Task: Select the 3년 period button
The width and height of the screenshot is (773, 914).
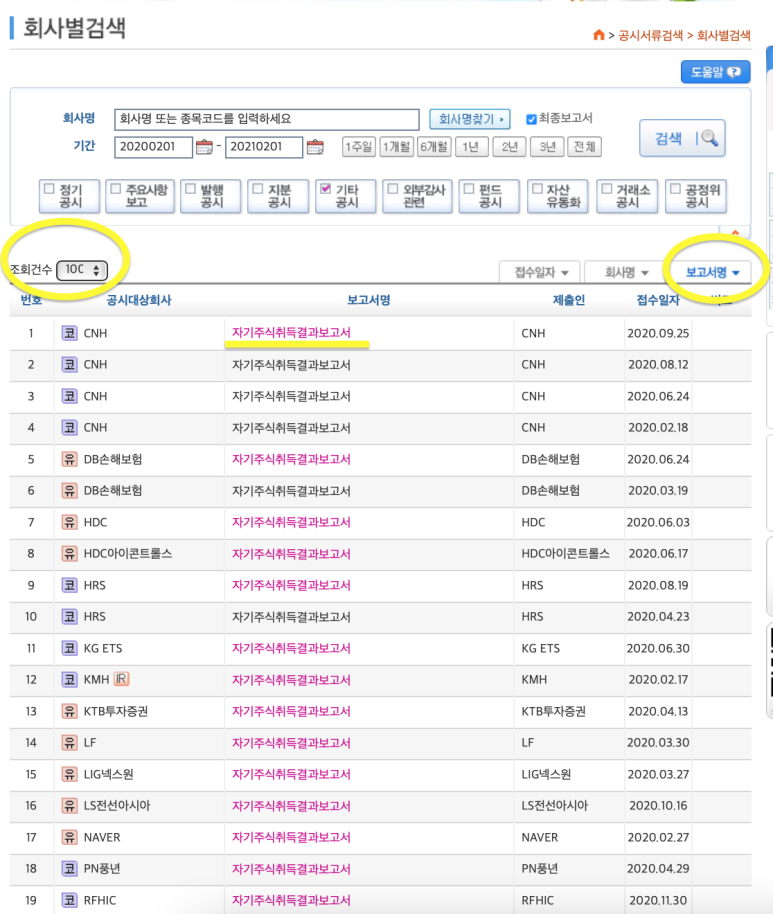Action: click(547, 147)
